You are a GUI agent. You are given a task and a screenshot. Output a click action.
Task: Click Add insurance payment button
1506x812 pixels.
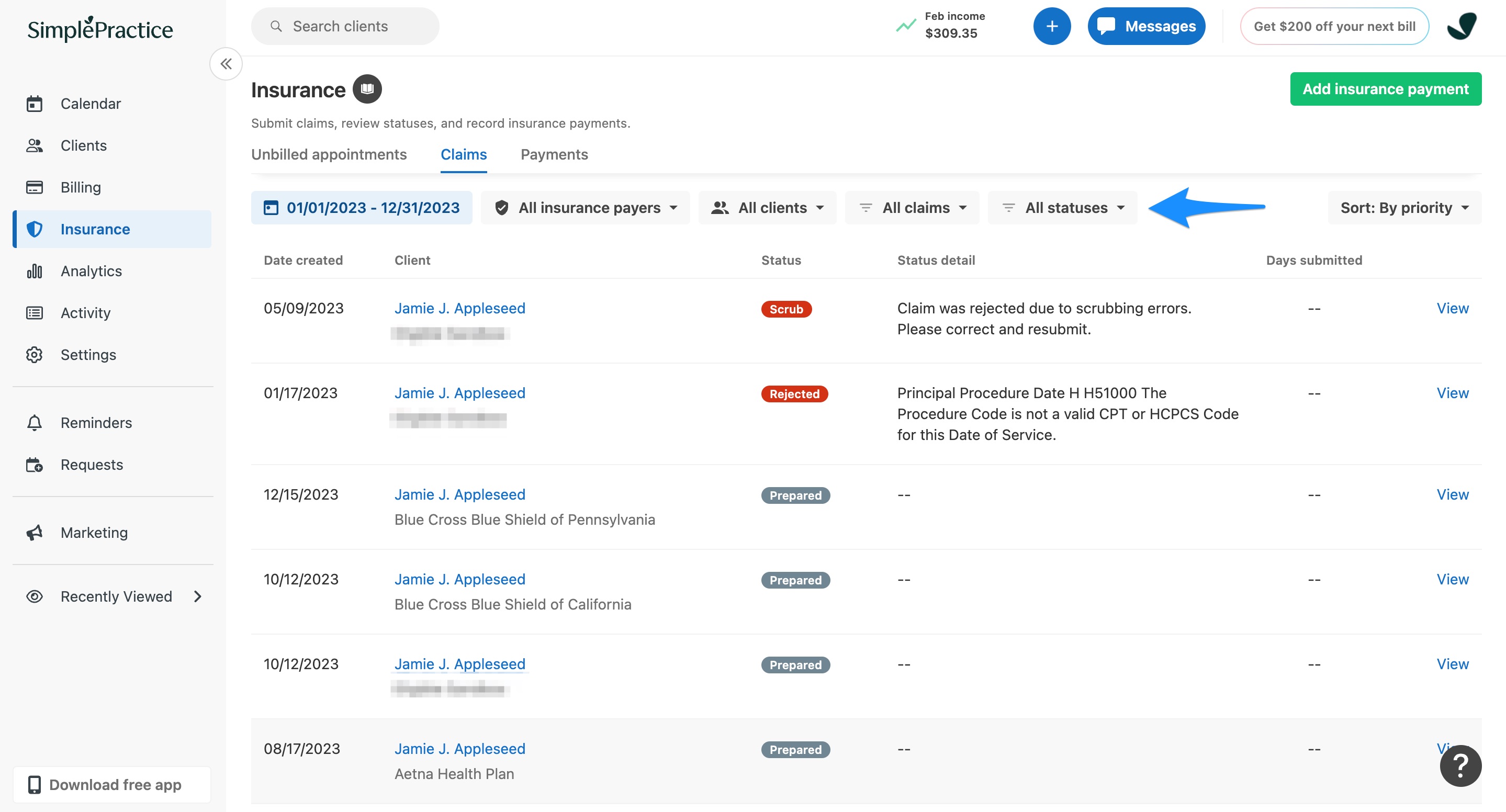[1386, 89]
